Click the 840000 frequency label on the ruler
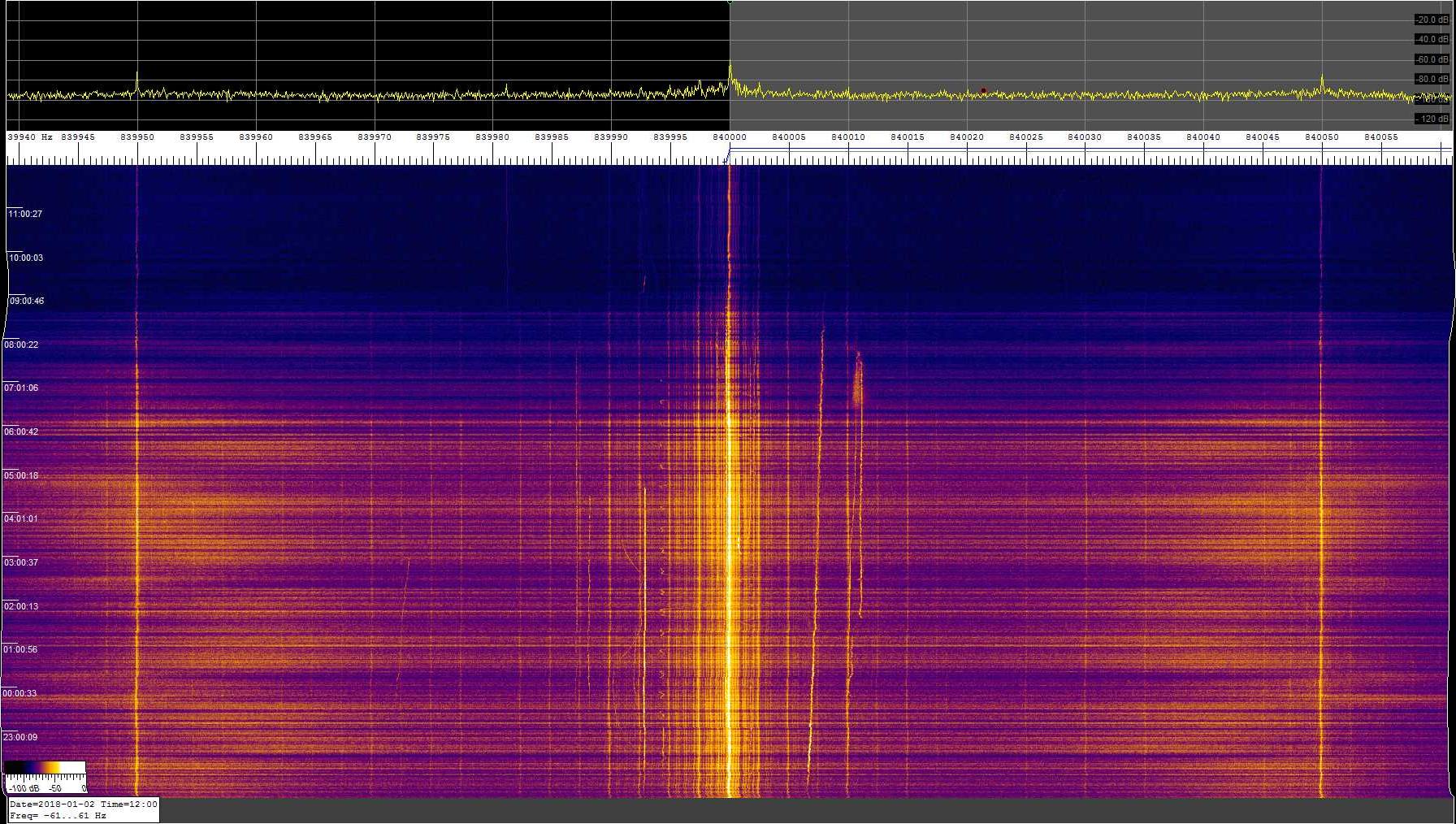Screen dimensions: 1456x824 click(729, 137)
